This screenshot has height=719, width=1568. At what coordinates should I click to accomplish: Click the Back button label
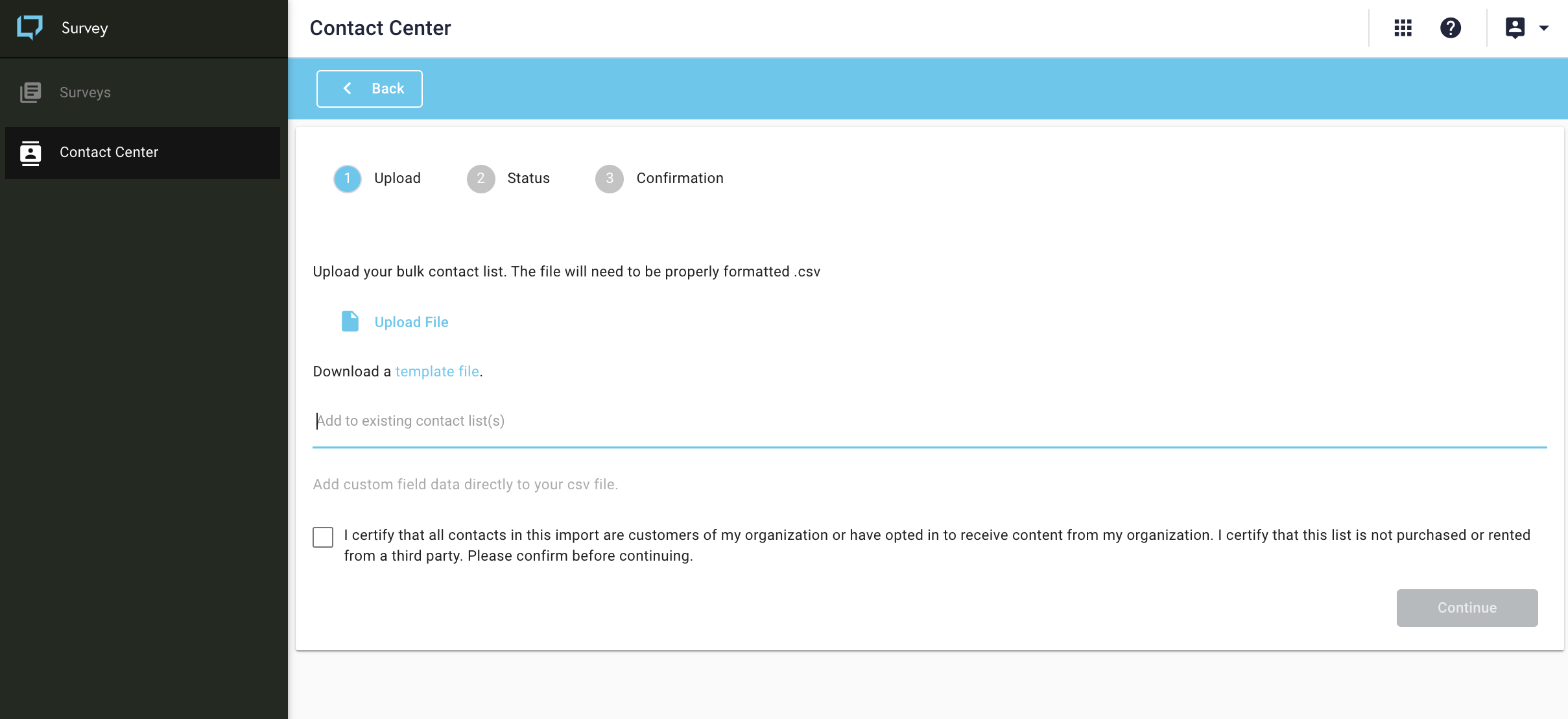click(388, 88)
